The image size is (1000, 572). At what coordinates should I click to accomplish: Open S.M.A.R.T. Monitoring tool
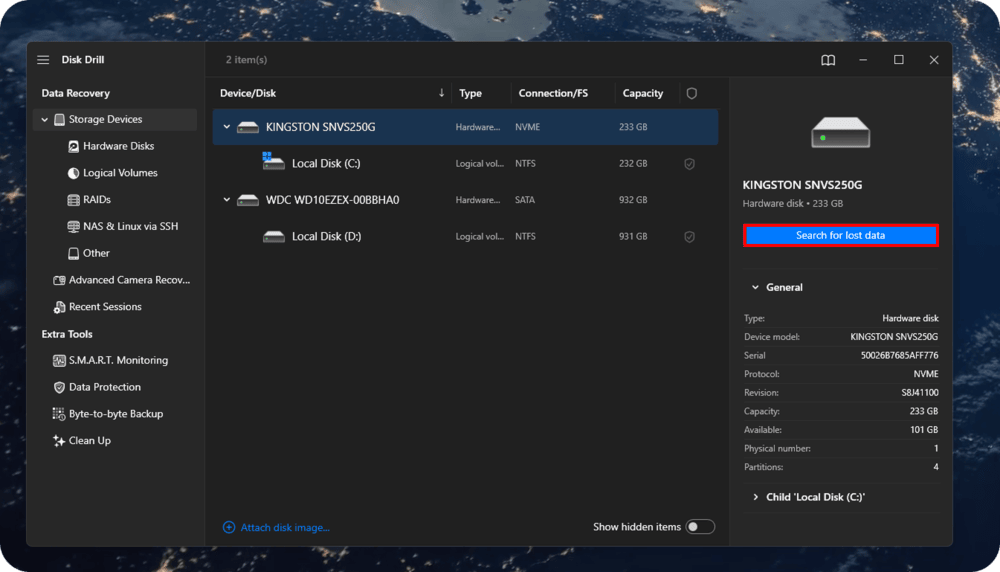[x=117, y=360]
